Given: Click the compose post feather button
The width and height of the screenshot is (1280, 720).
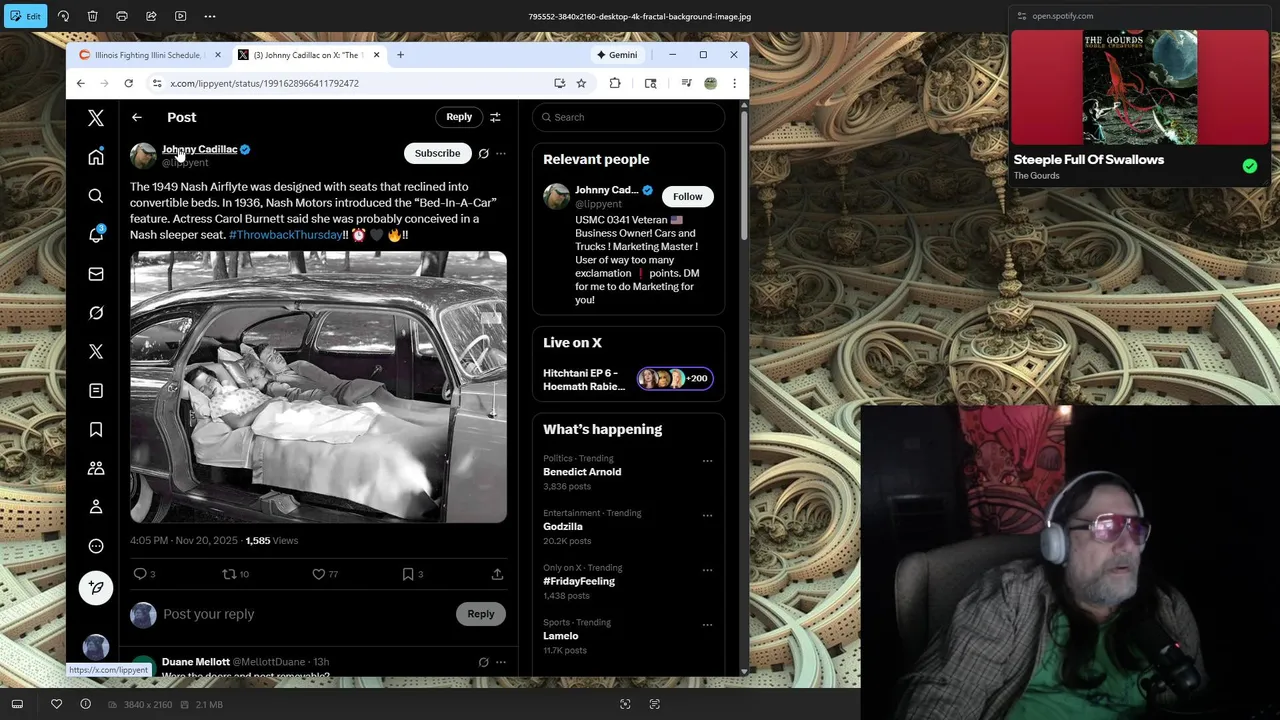Looking at the screenshot, I should coord(96,588).
